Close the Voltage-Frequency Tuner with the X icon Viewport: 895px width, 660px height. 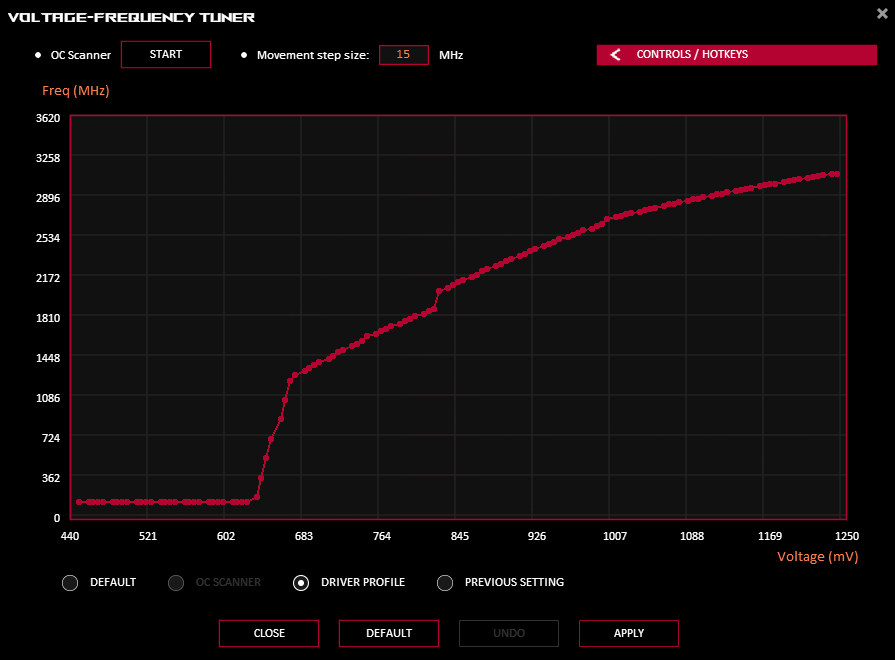(881, 13)
